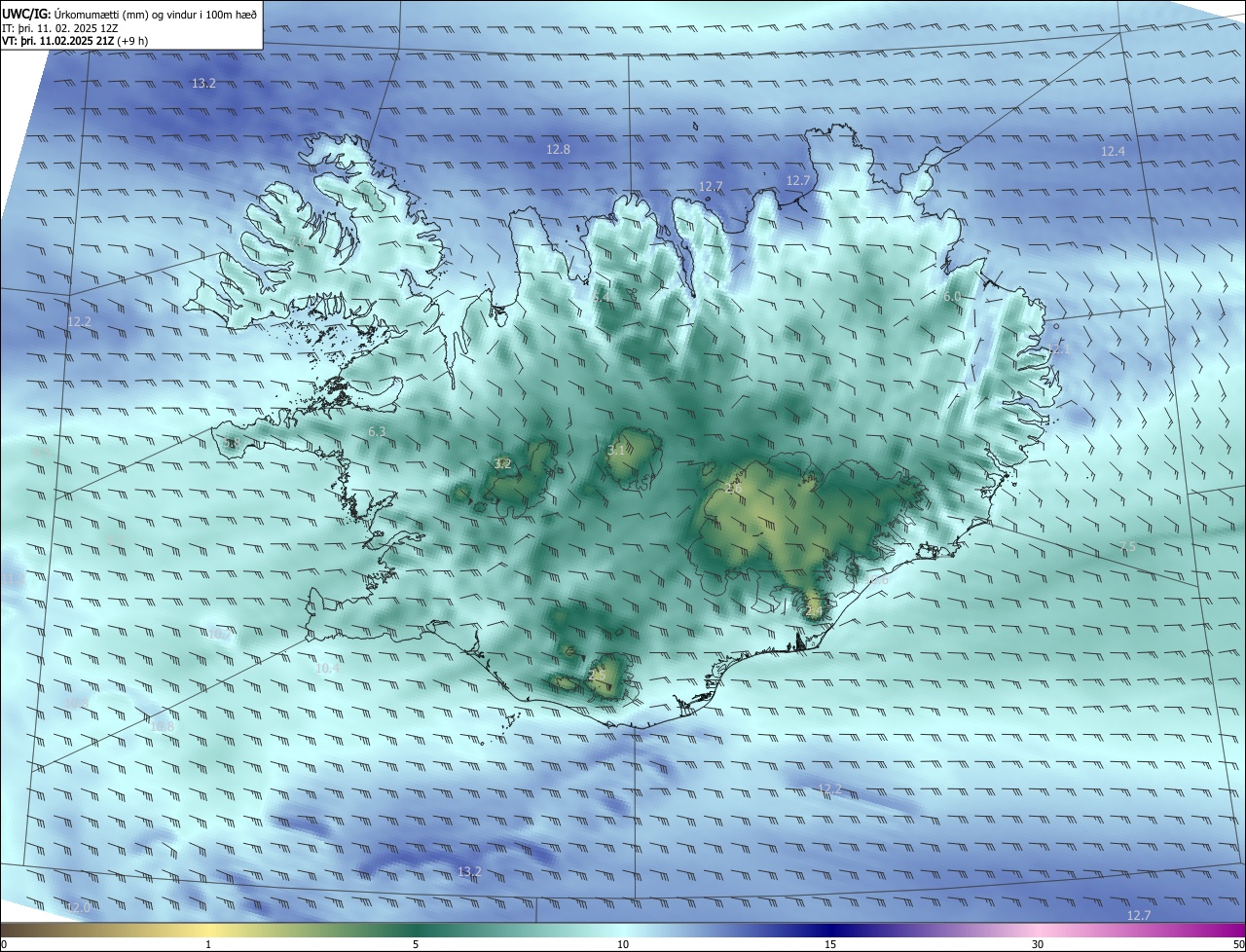Select the 6.0 value label on the map

952,296
